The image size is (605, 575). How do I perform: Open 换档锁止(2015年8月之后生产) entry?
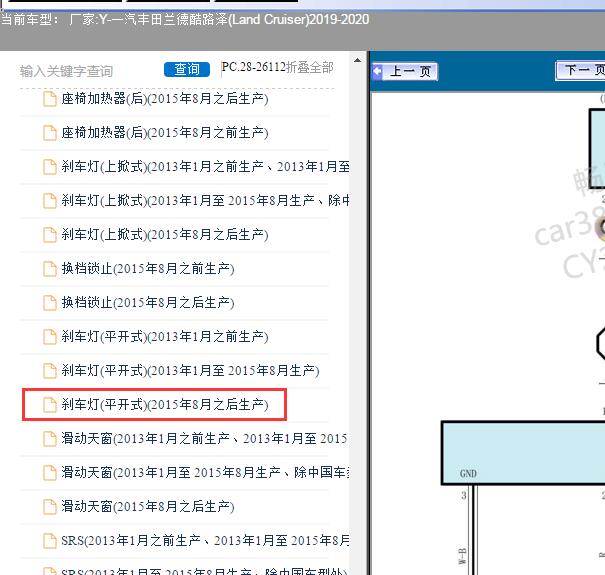point(148,303)
